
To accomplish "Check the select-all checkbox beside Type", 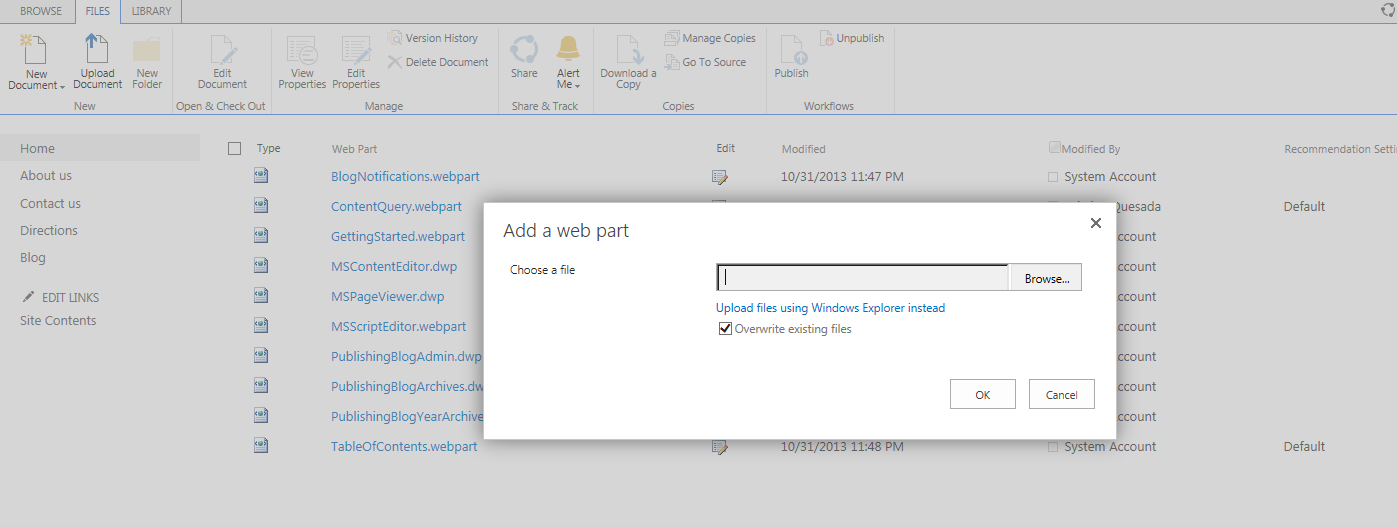I will coord(235,148).
